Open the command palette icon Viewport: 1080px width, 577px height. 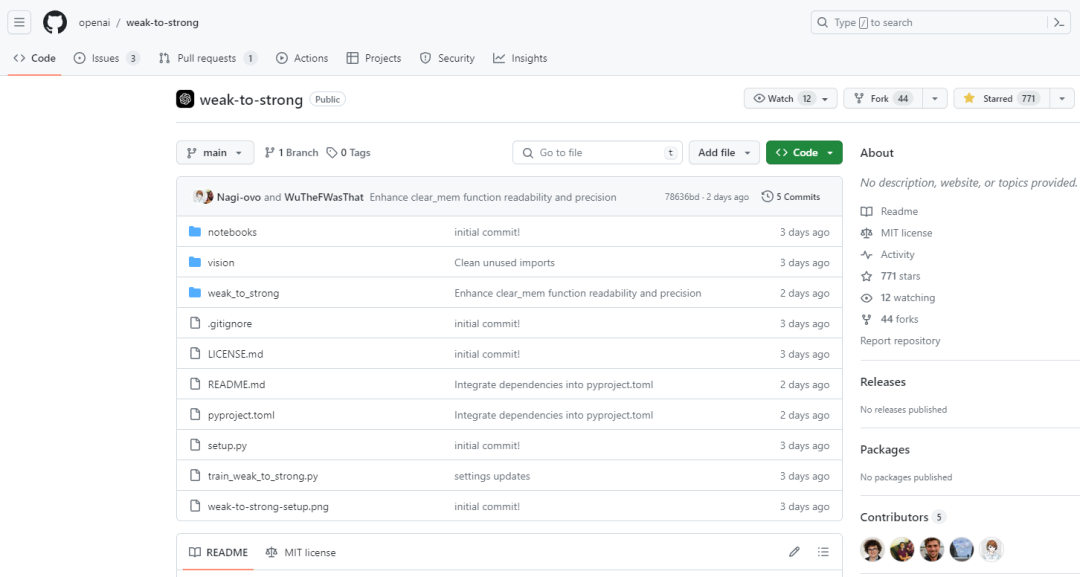[x=1059, y=22]
